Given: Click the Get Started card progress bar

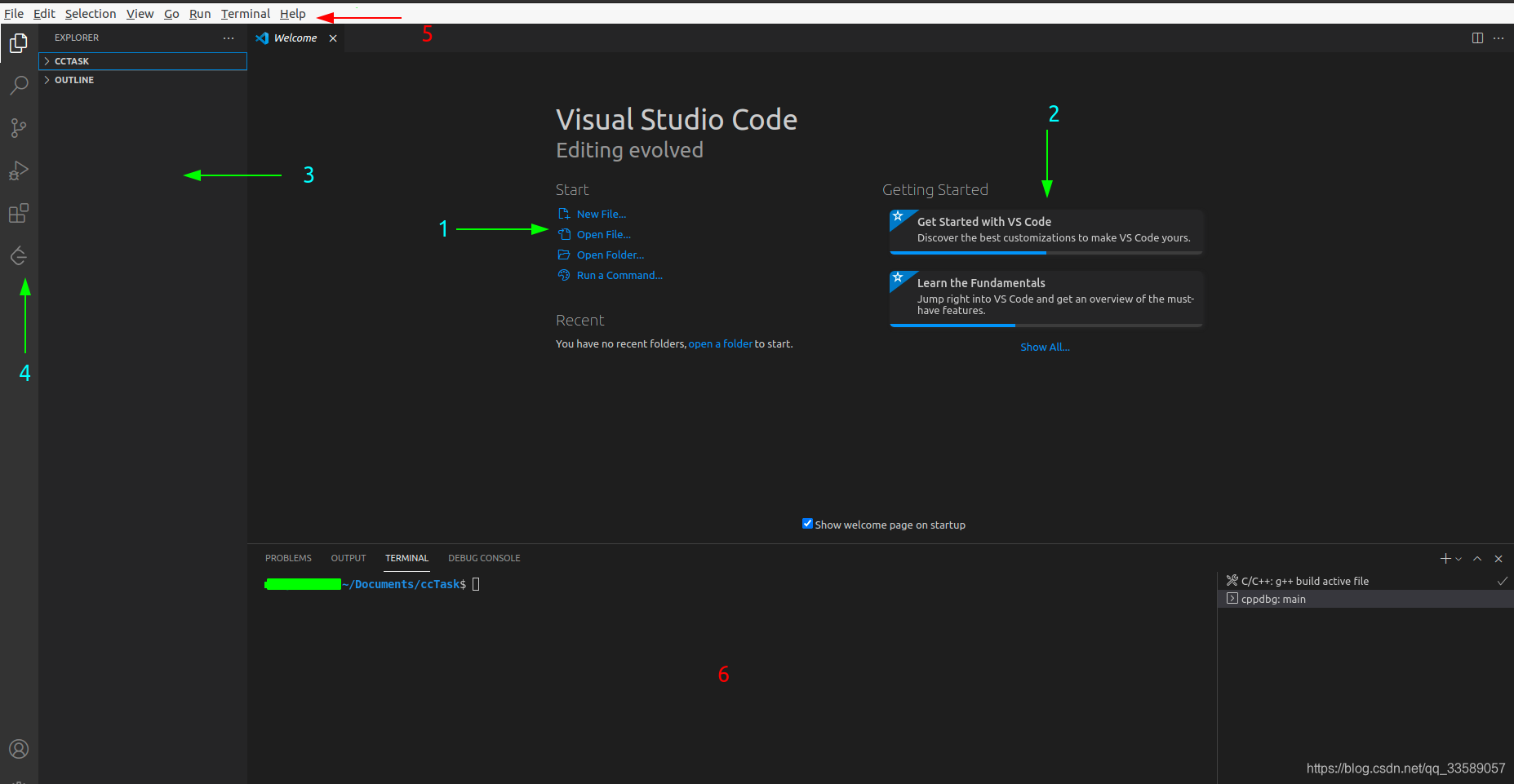Looking at the screenshot, I should (x=1046, y=253).
